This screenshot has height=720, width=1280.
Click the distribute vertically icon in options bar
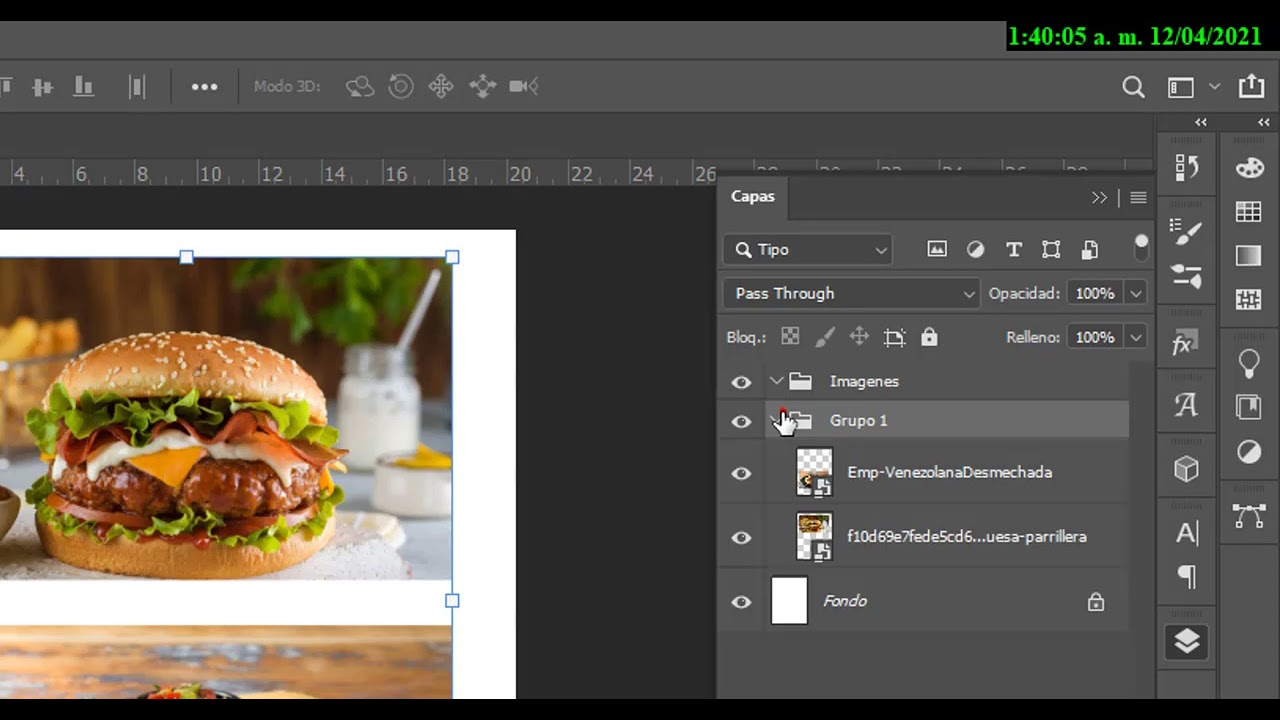click(137, 87)
